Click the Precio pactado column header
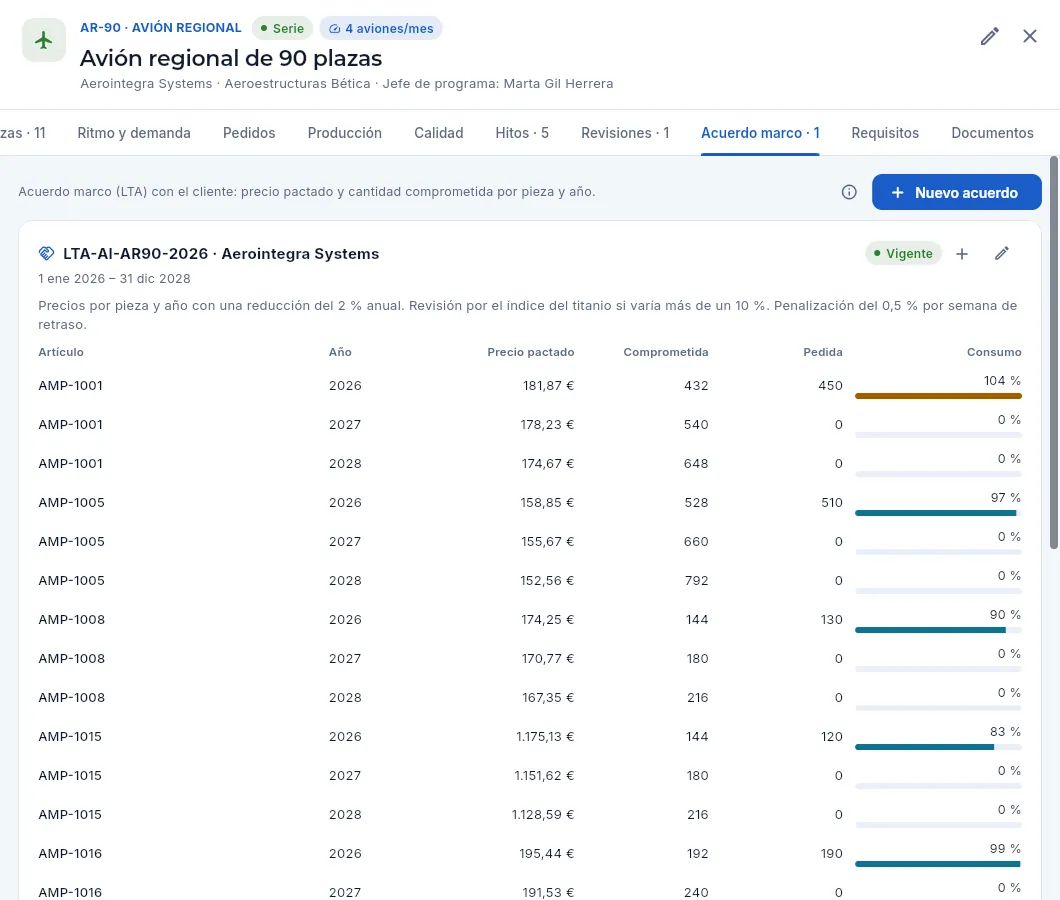 point(531,352)
